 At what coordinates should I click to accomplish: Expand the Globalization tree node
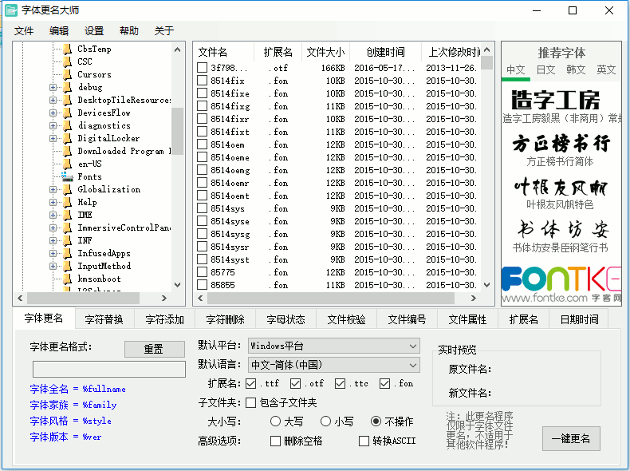click(x=53, y=189)
